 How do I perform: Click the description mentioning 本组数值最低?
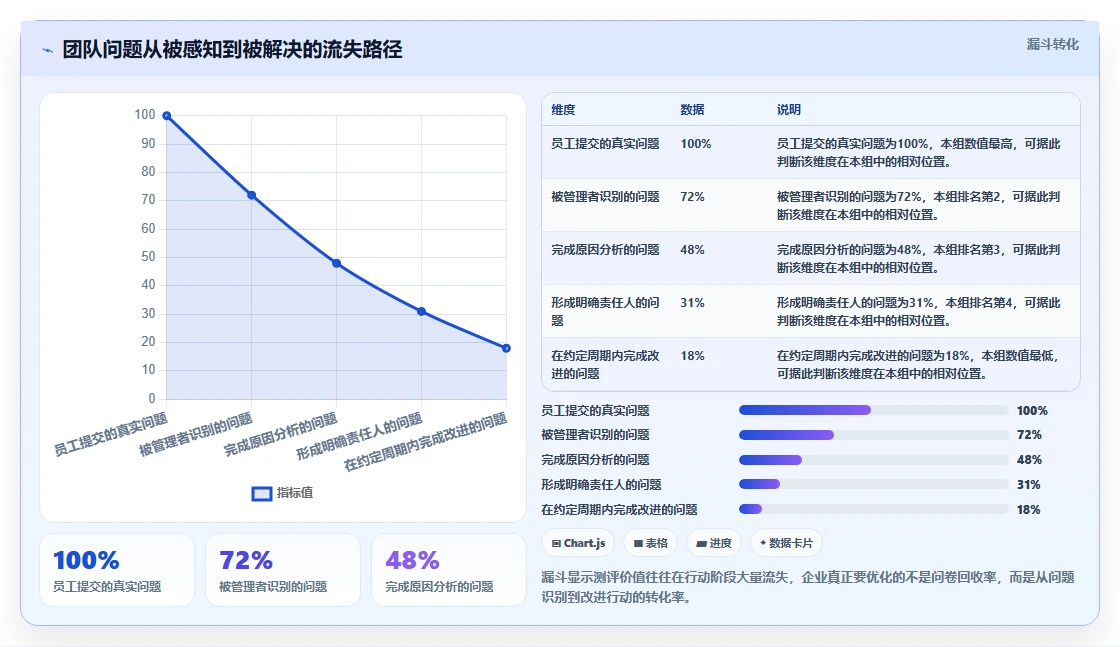(x=919, y=364)
